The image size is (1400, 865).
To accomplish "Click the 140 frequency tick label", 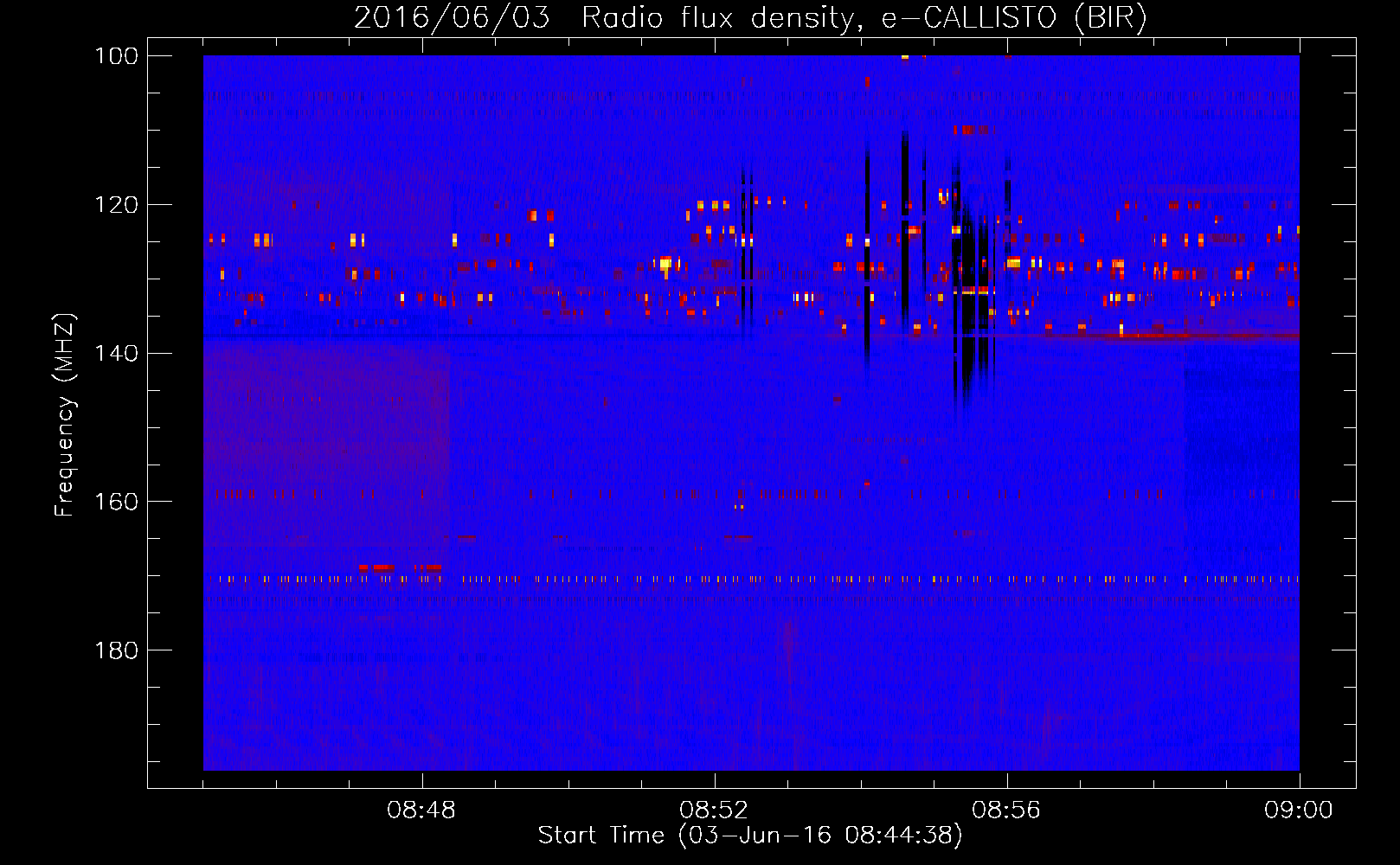I will (x=116, y=353).
